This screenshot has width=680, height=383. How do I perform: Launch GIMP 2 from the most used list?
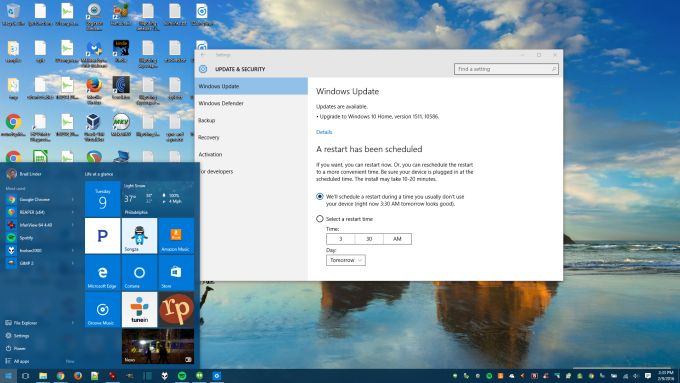click(26, 263)
